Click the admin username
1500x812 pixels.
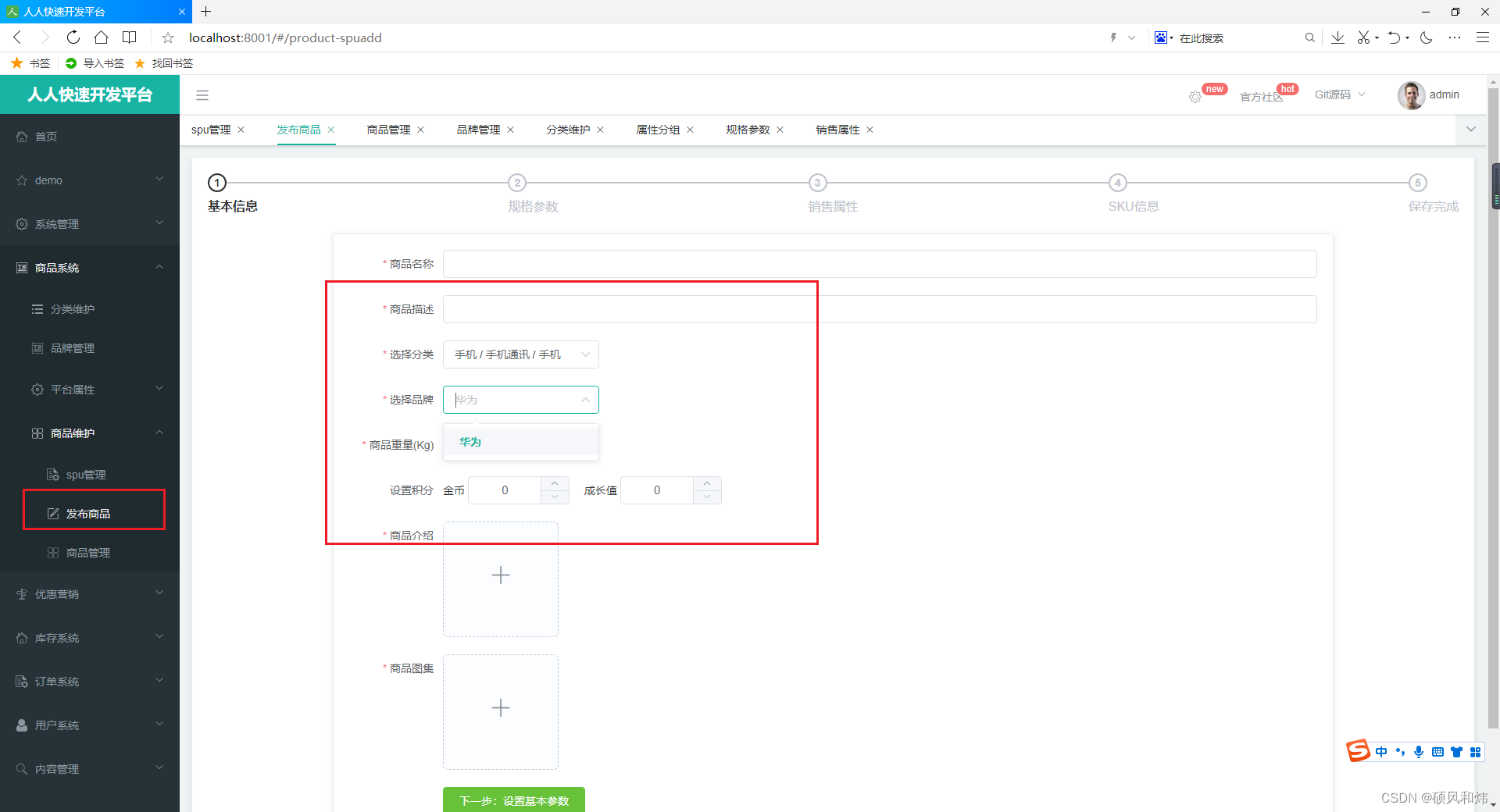point(1445,94)
